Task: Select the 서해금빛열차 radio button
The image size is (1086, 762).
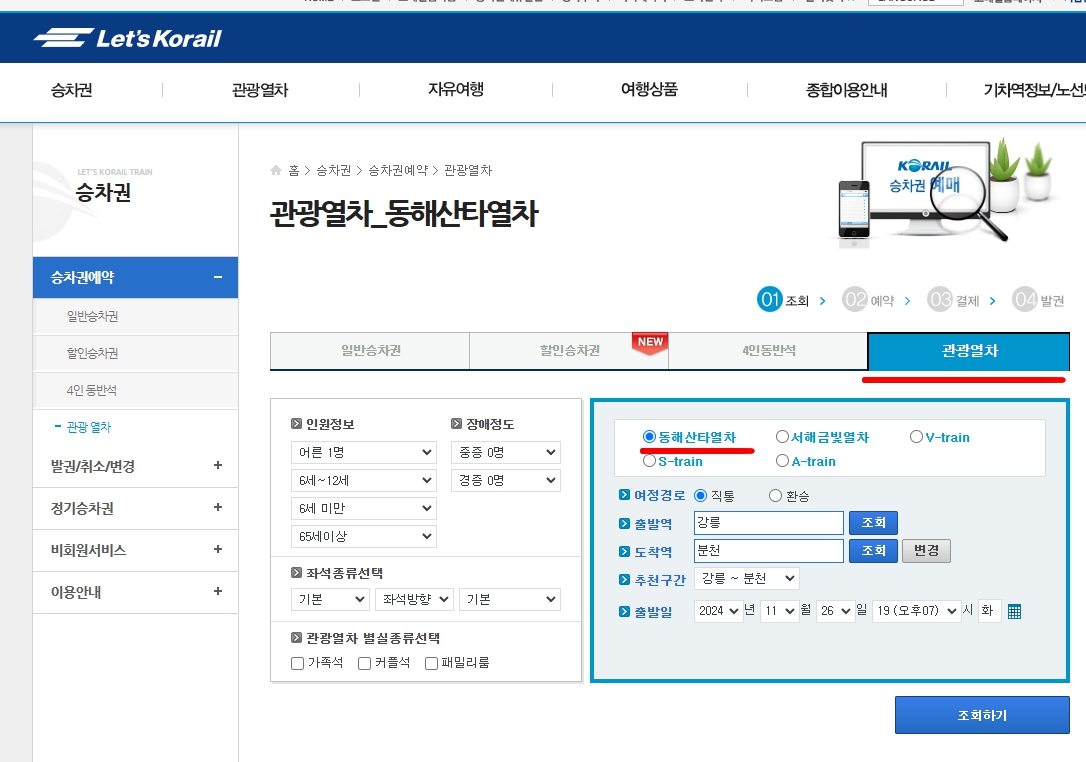Action: pos(782,436)
